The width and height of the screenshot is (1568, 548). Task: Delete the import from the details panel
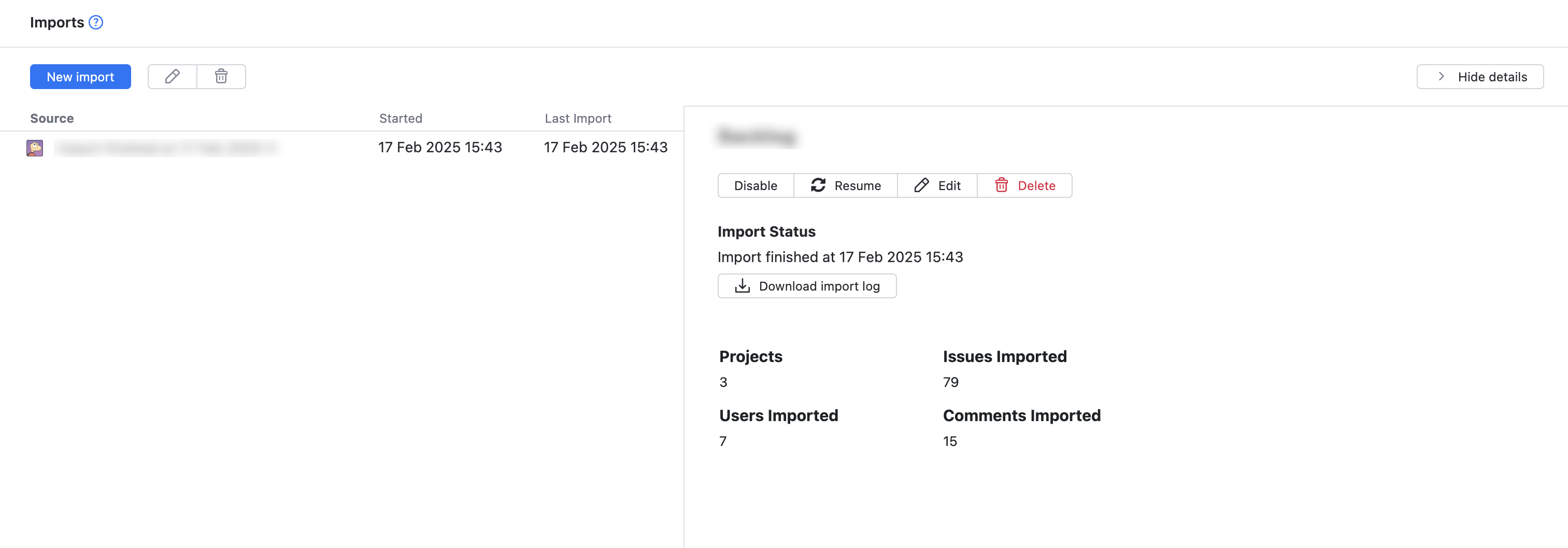point(1025,185)
